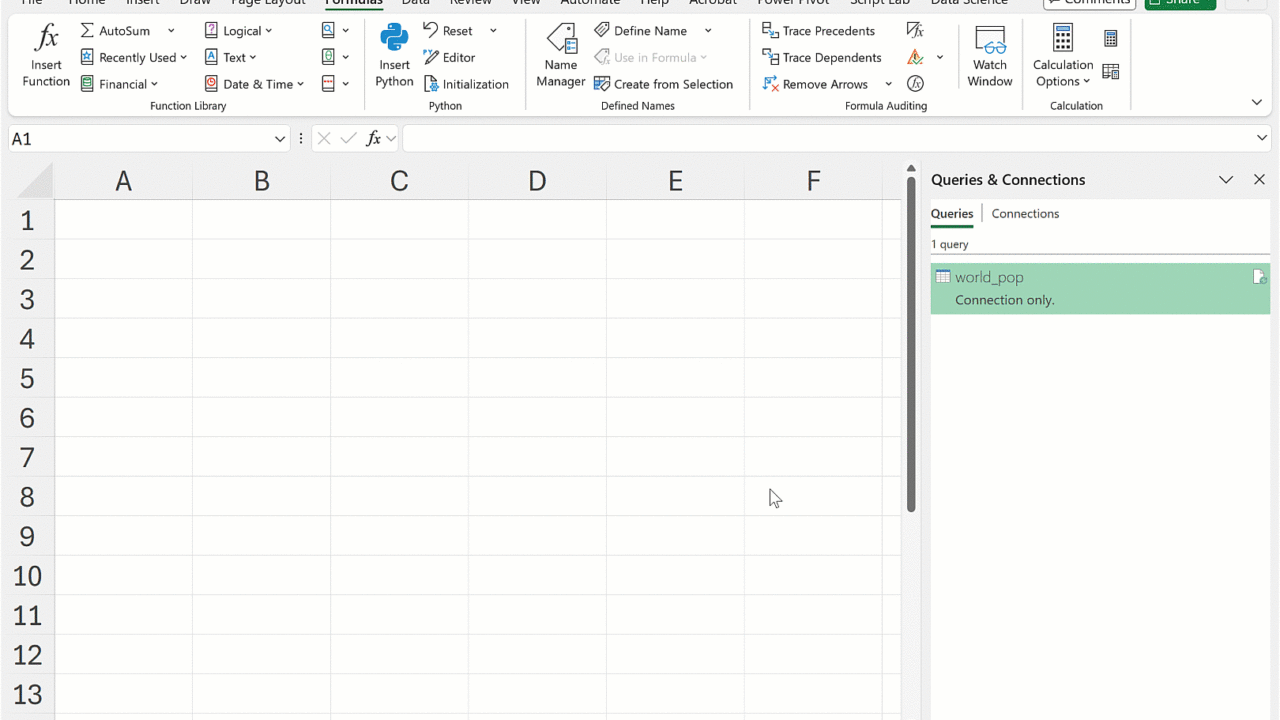
Task: Click Create from Selection
Action: [x=663, y=84]
